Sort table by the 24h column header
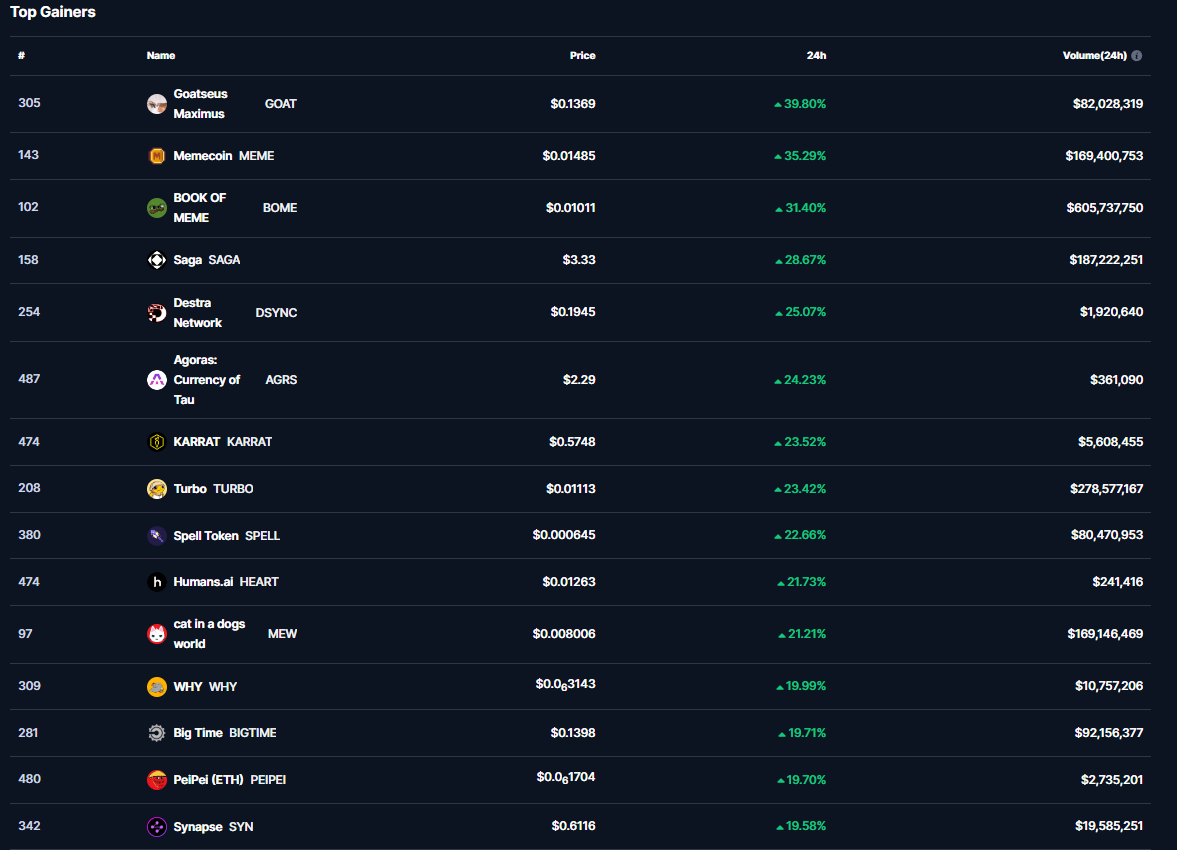 (x=817, y=56)
